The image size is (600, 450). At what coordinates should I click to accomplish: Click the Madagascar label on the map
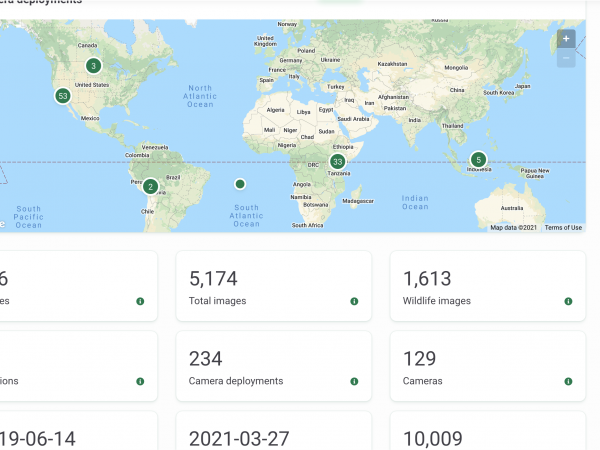pos(358,201)
